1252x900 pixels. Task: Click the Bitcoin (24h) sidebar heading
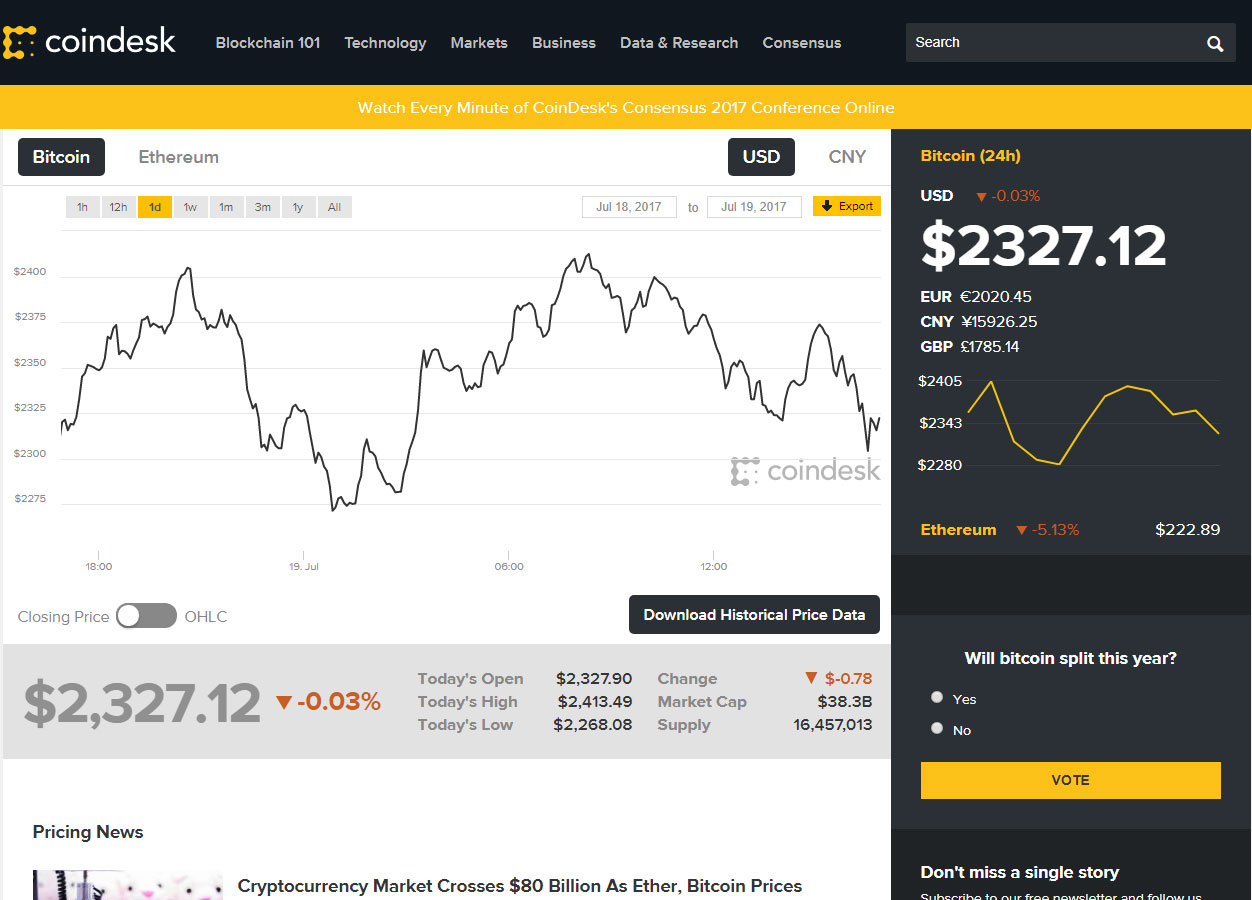pos(970,156)
